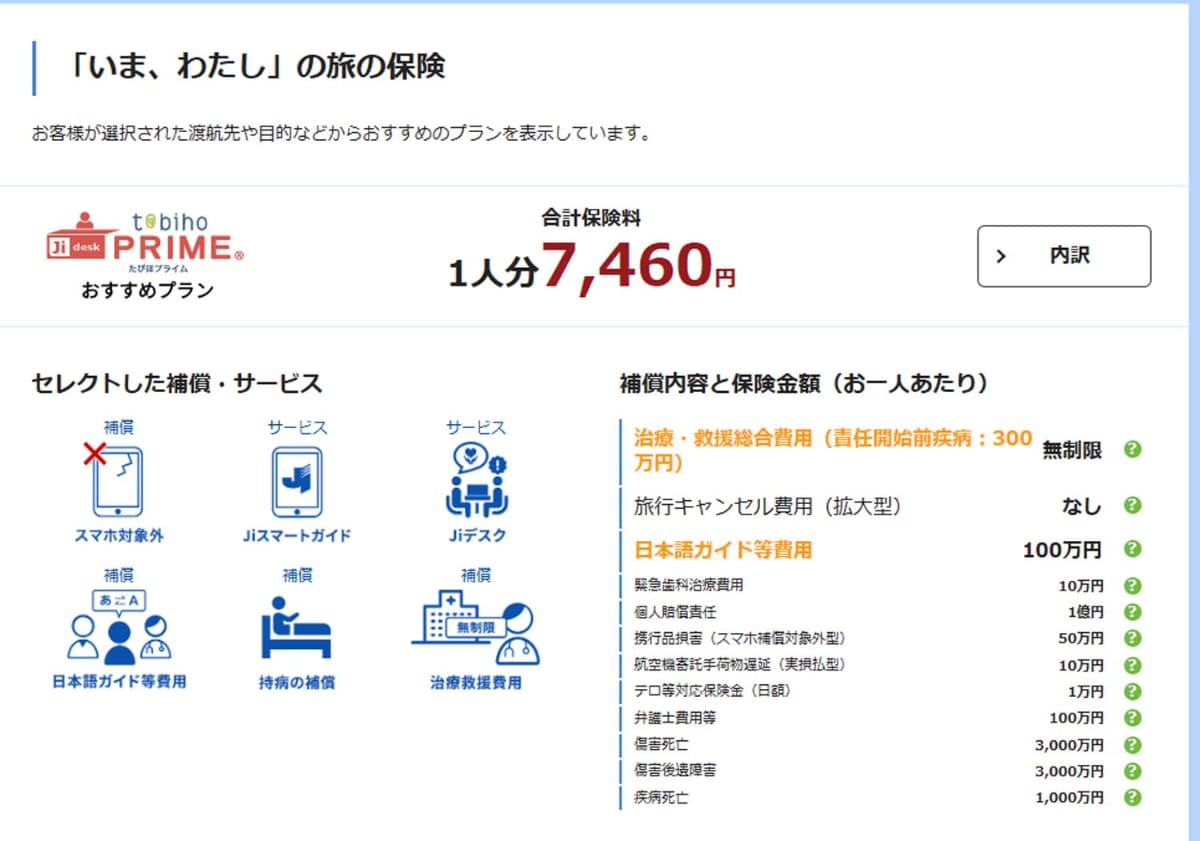Open help icon beside 日本語ガイド等費用 100万円
Viewport: 1200px width, 841px height.
coord(1132,548)
